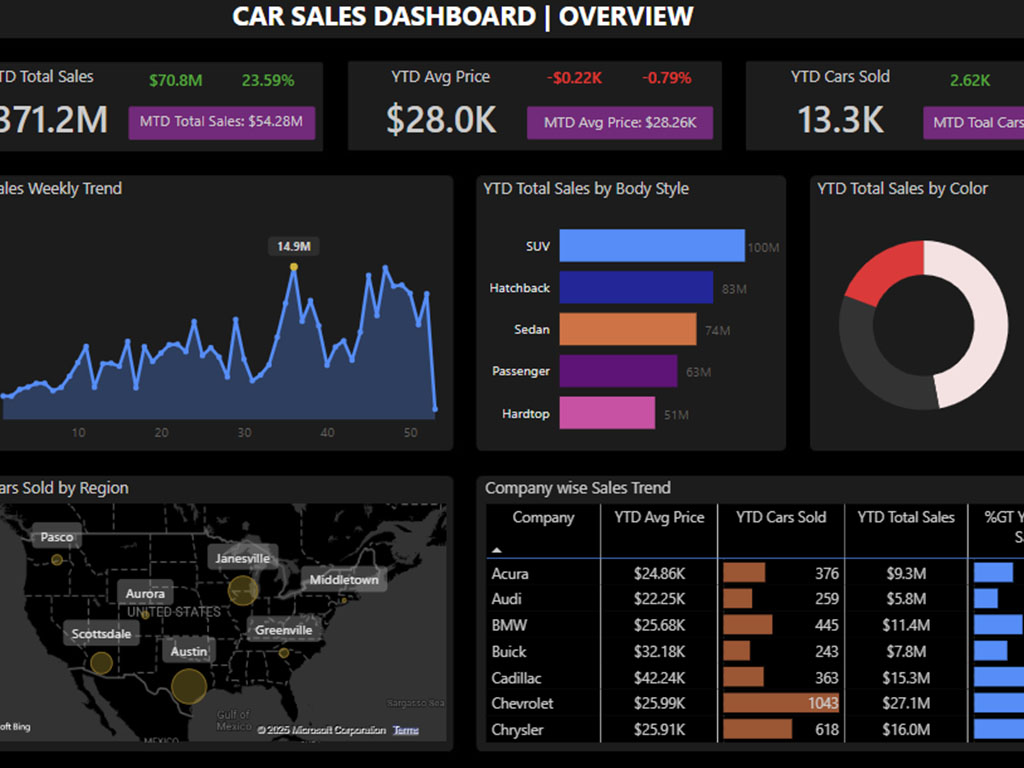Click the MTD Total Sales: $54.28M button
Screen dimensions: 1024x768
coord(221,122)
